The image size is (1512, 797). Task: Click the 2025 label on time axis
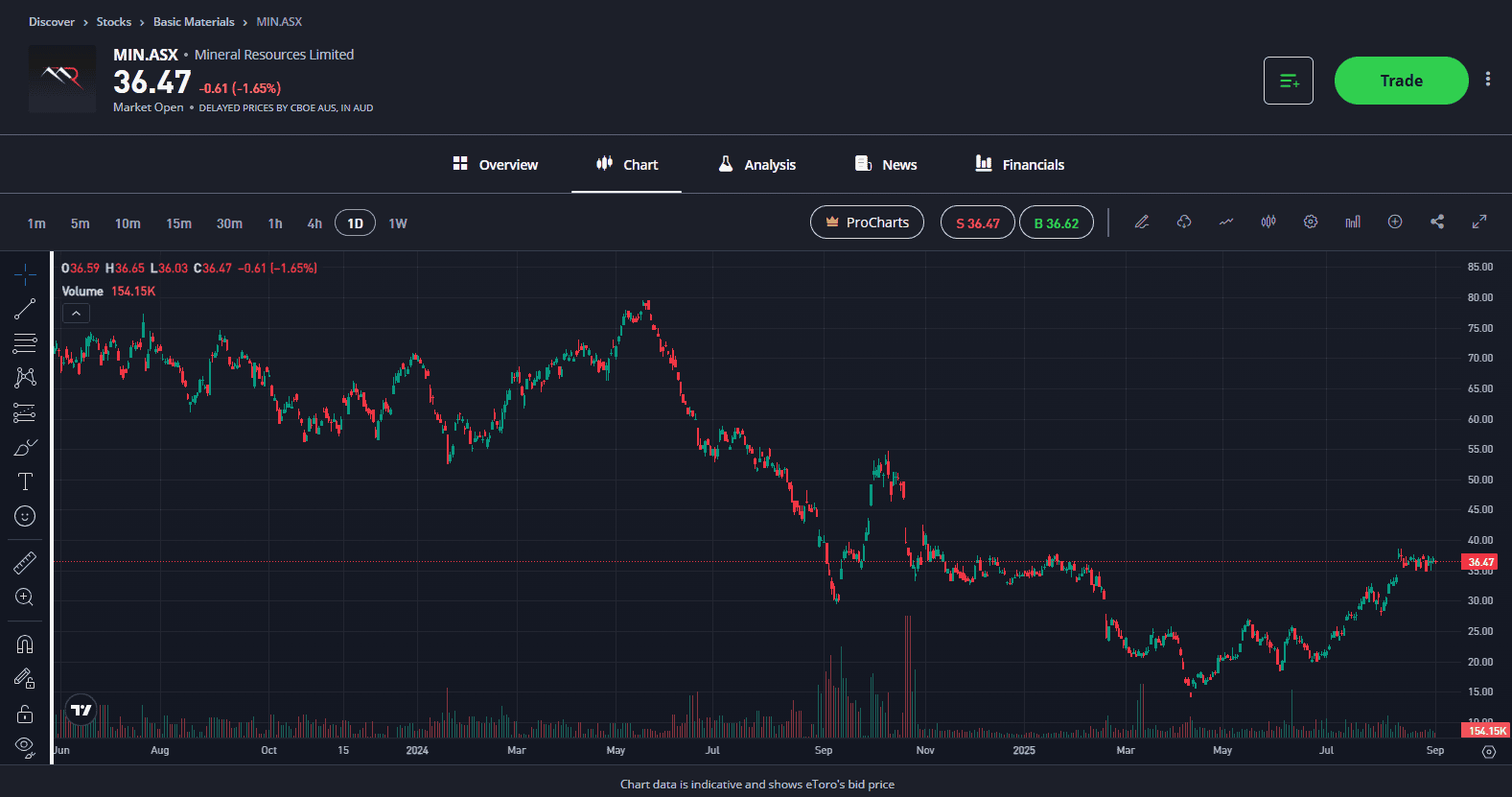[x=1024, y=750]
